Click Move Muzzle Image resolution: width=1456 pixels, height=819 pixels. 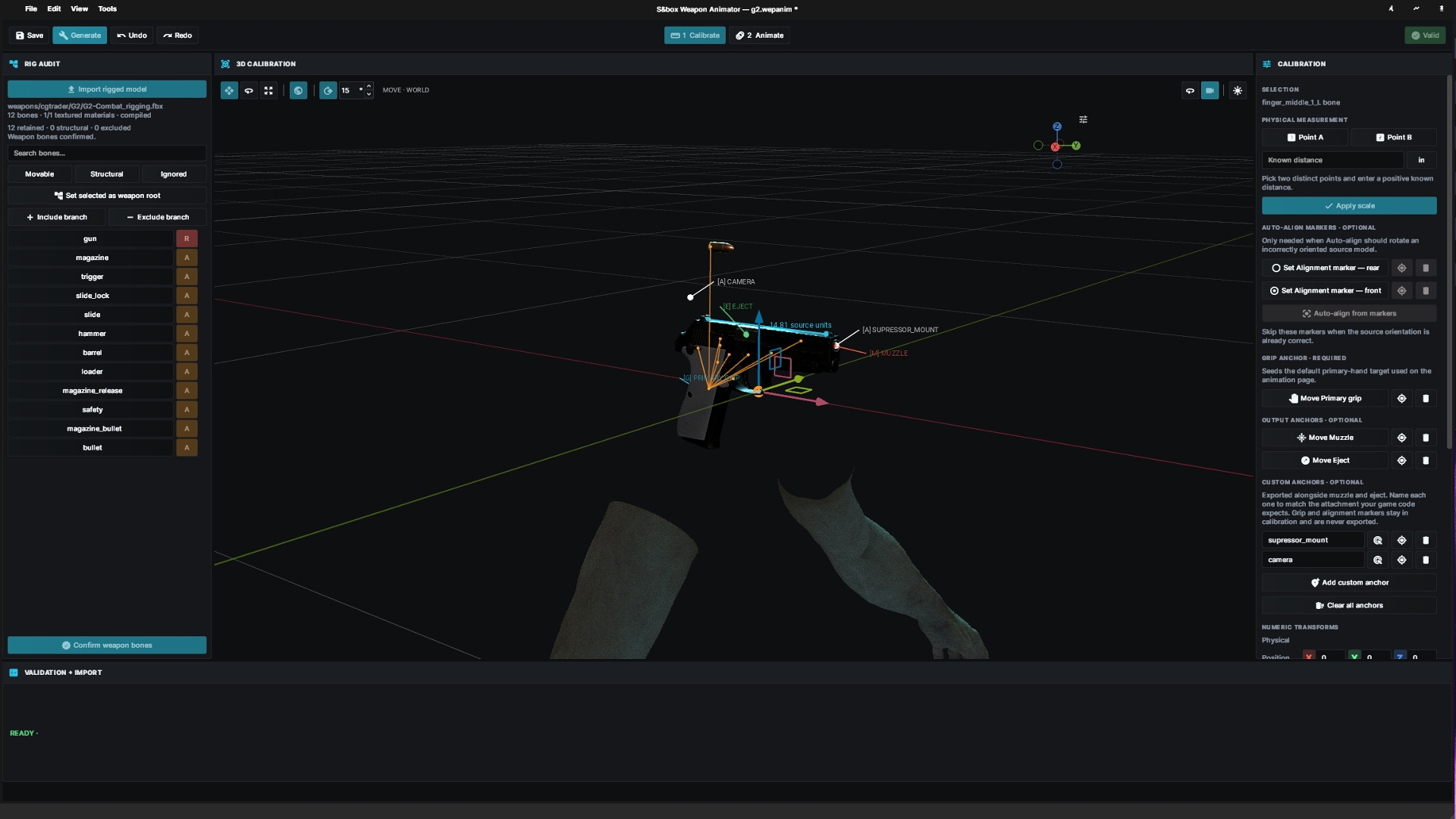[x=1325, y=438]
